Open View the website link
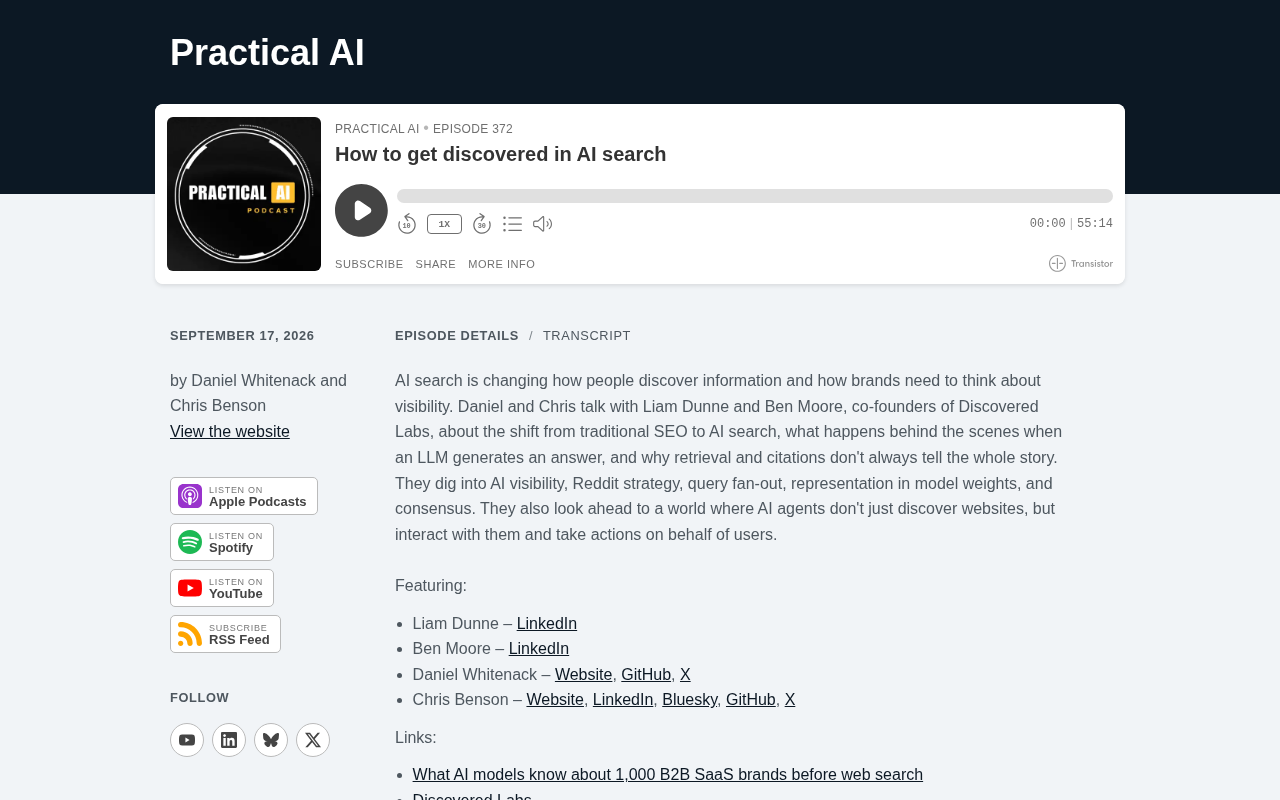1280x800 pixels. (x=230, y=432)
